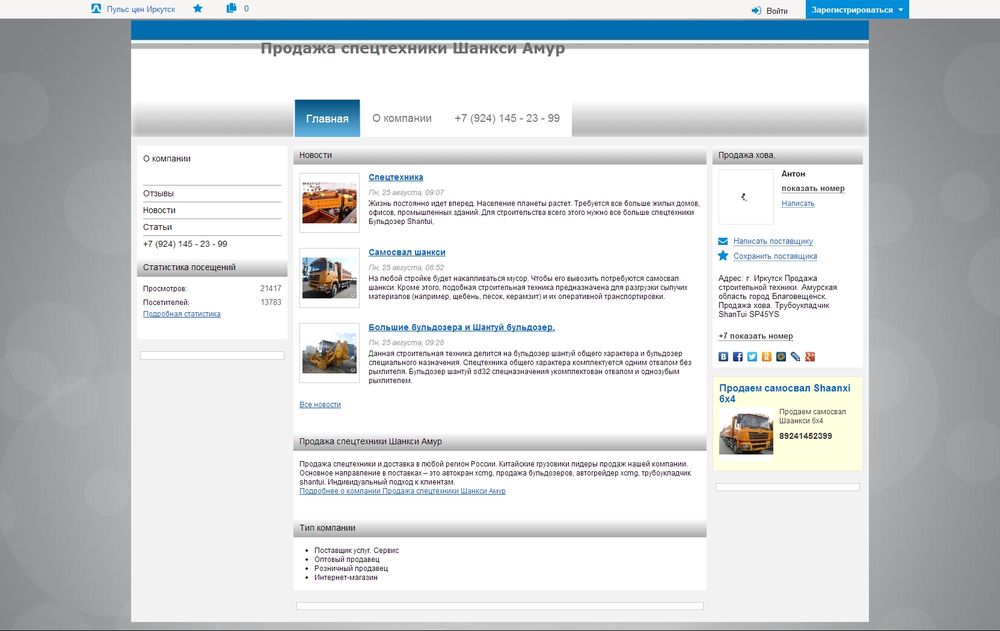Select the +7 (924) 145 - 23 - 99 navigation tab

coord(507,118)
